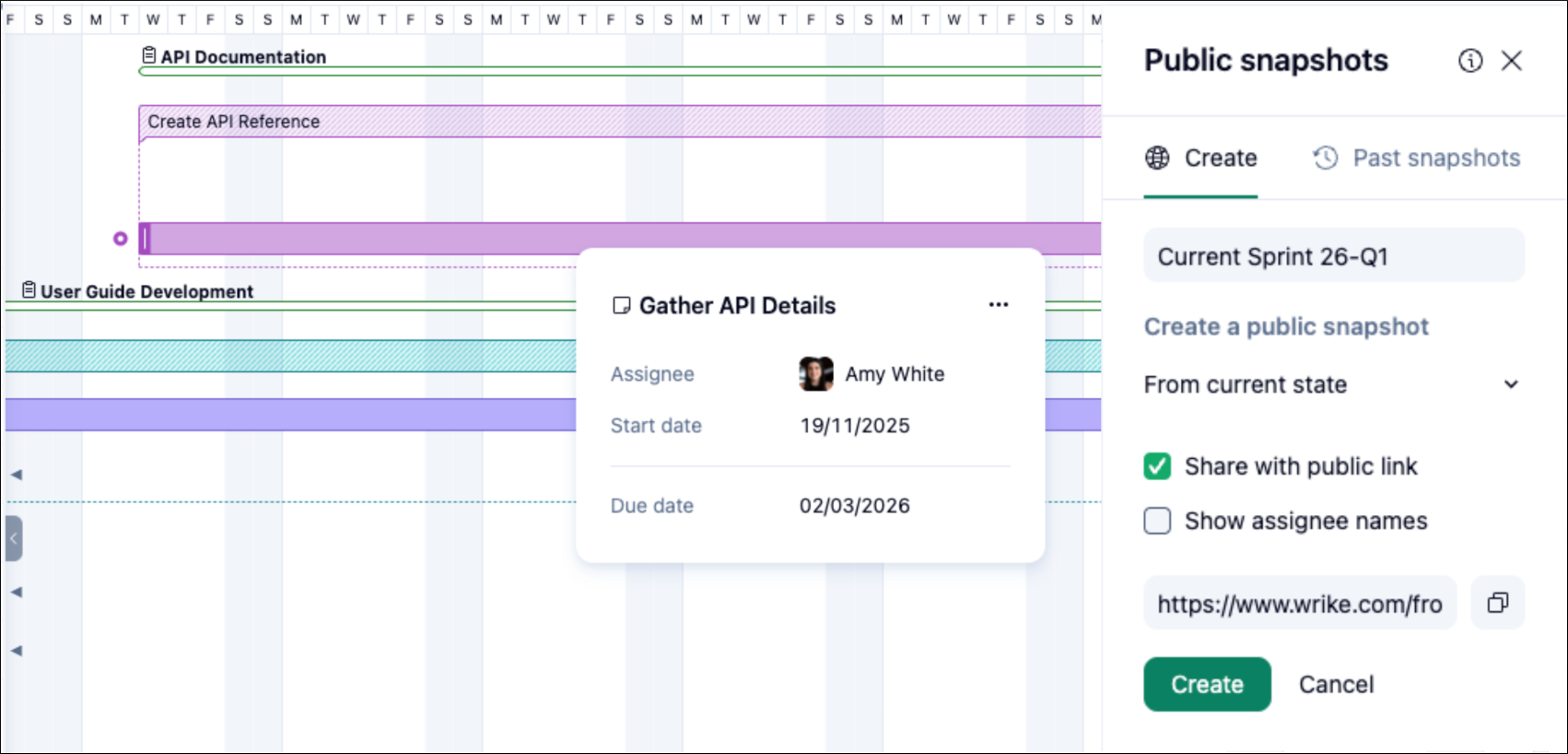
Task: Switch to the Past snapshots tab
Action: pos(1417,159)
